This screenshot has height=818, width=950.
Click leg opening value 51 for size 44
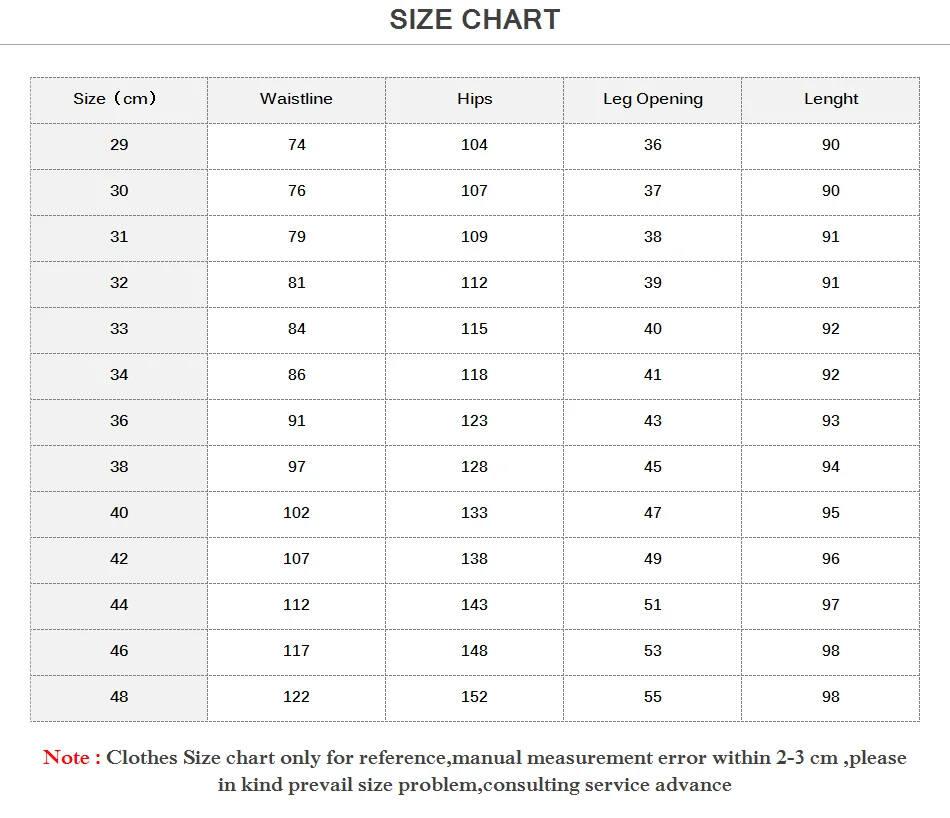653,605
